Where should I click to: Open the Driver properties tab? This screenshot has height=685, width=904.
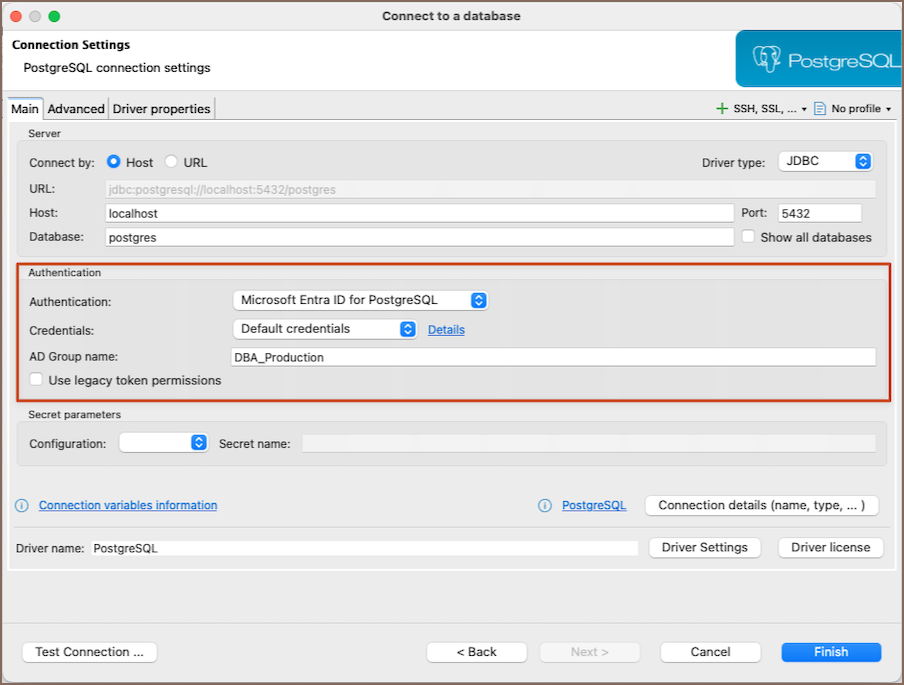click(x=161, y=109)
